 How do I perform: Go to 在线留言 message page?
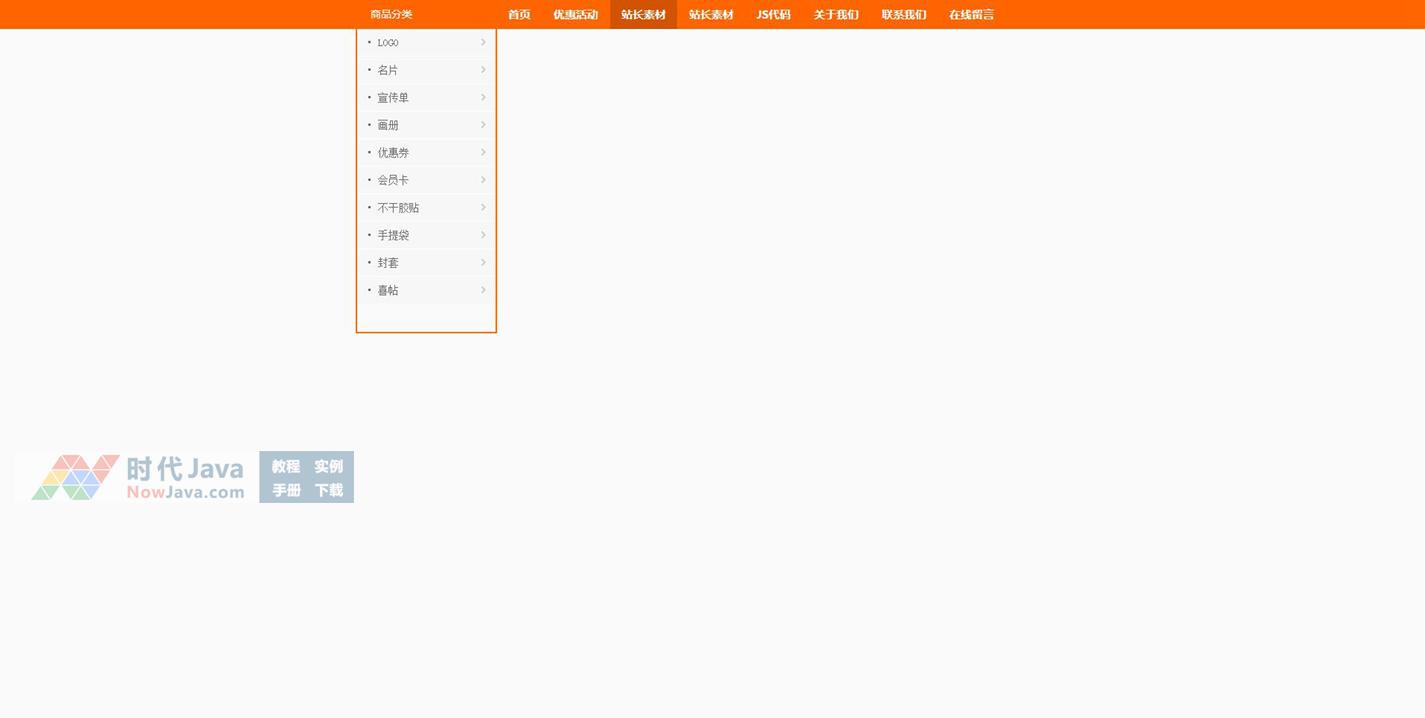[x=971, y=14]
